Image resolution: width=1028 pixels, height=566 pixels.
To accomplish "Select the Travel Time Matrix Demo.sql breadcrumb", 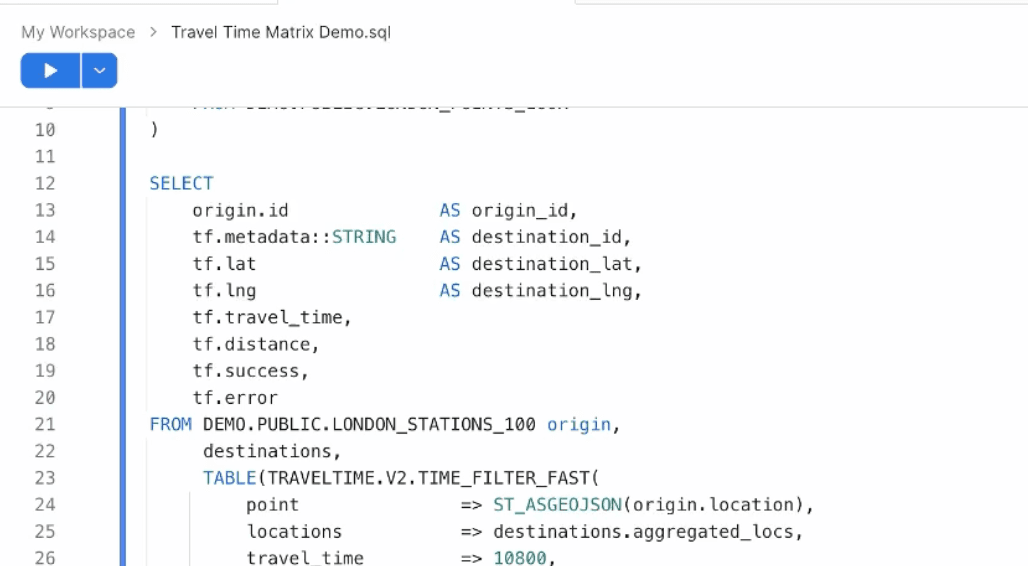I will pos(281,32).
